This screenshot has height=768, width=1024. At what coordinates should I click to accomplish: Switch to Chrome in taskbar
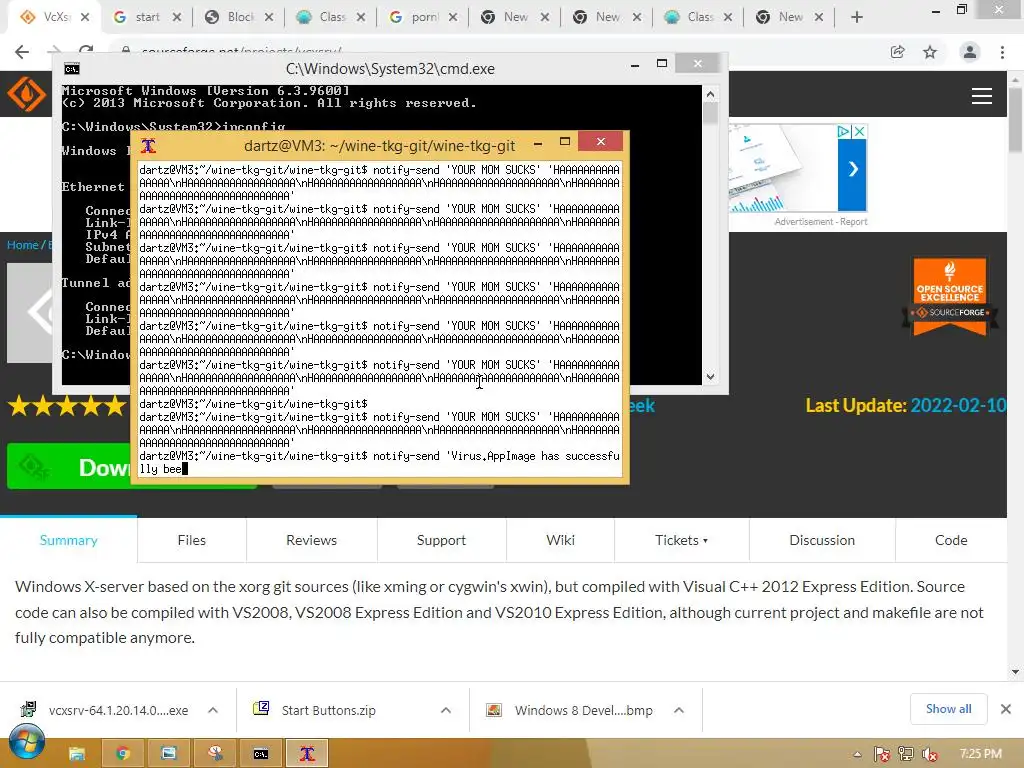coord(123,754)
